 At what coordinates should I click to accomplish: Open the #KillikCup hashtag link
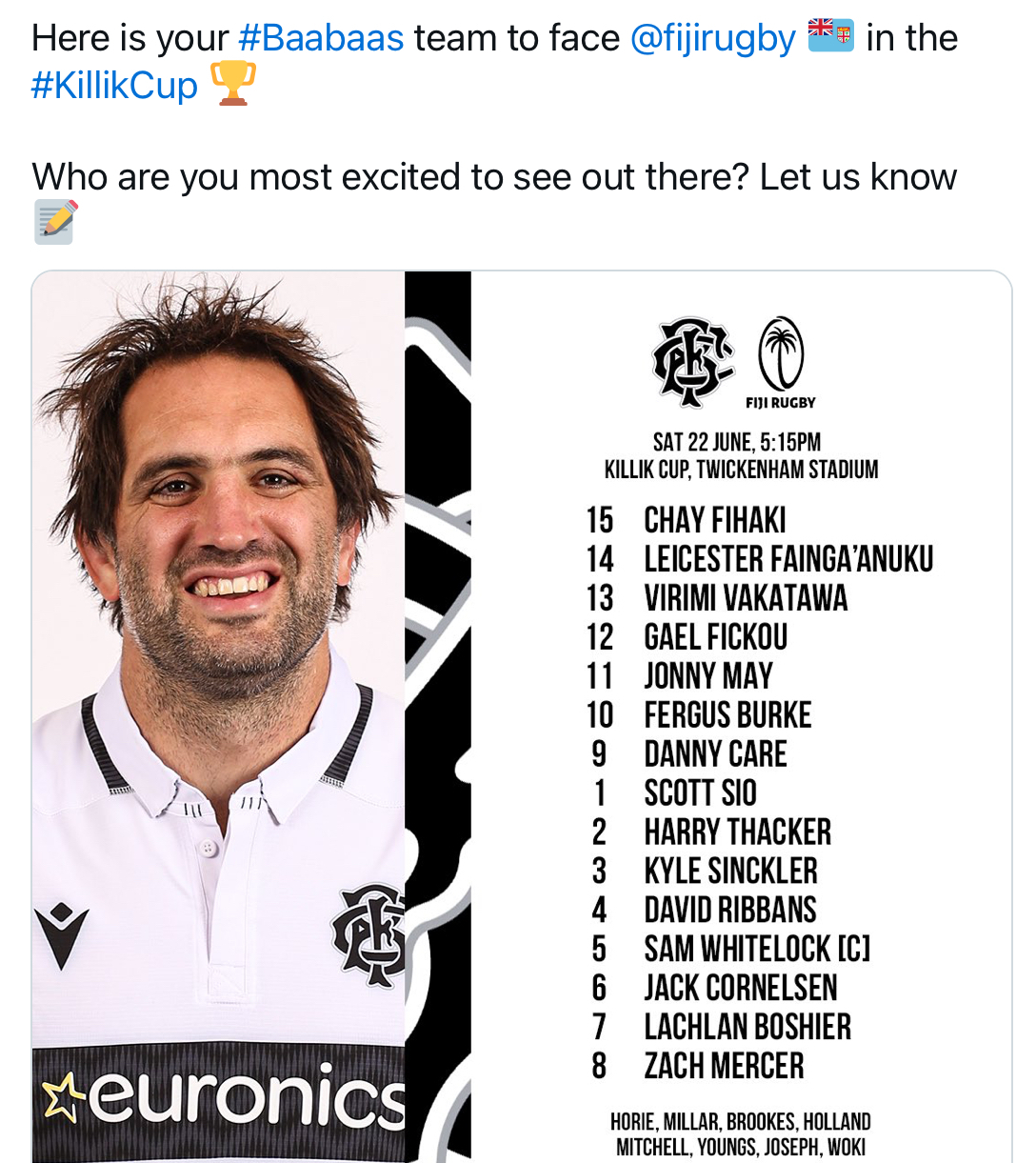pos(114,85)
